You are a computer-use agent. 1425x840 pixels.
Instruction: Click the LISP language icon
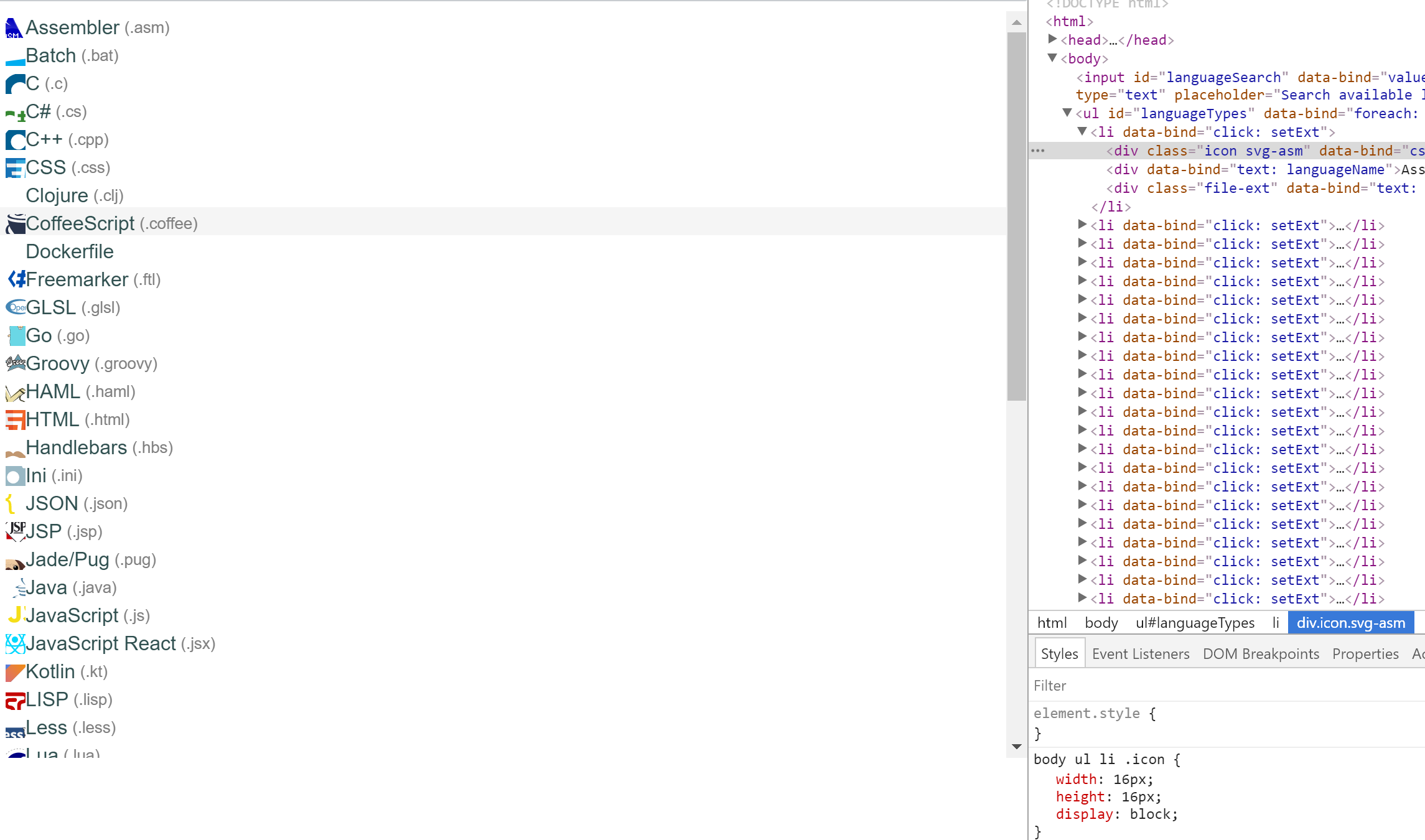[15, 699]
